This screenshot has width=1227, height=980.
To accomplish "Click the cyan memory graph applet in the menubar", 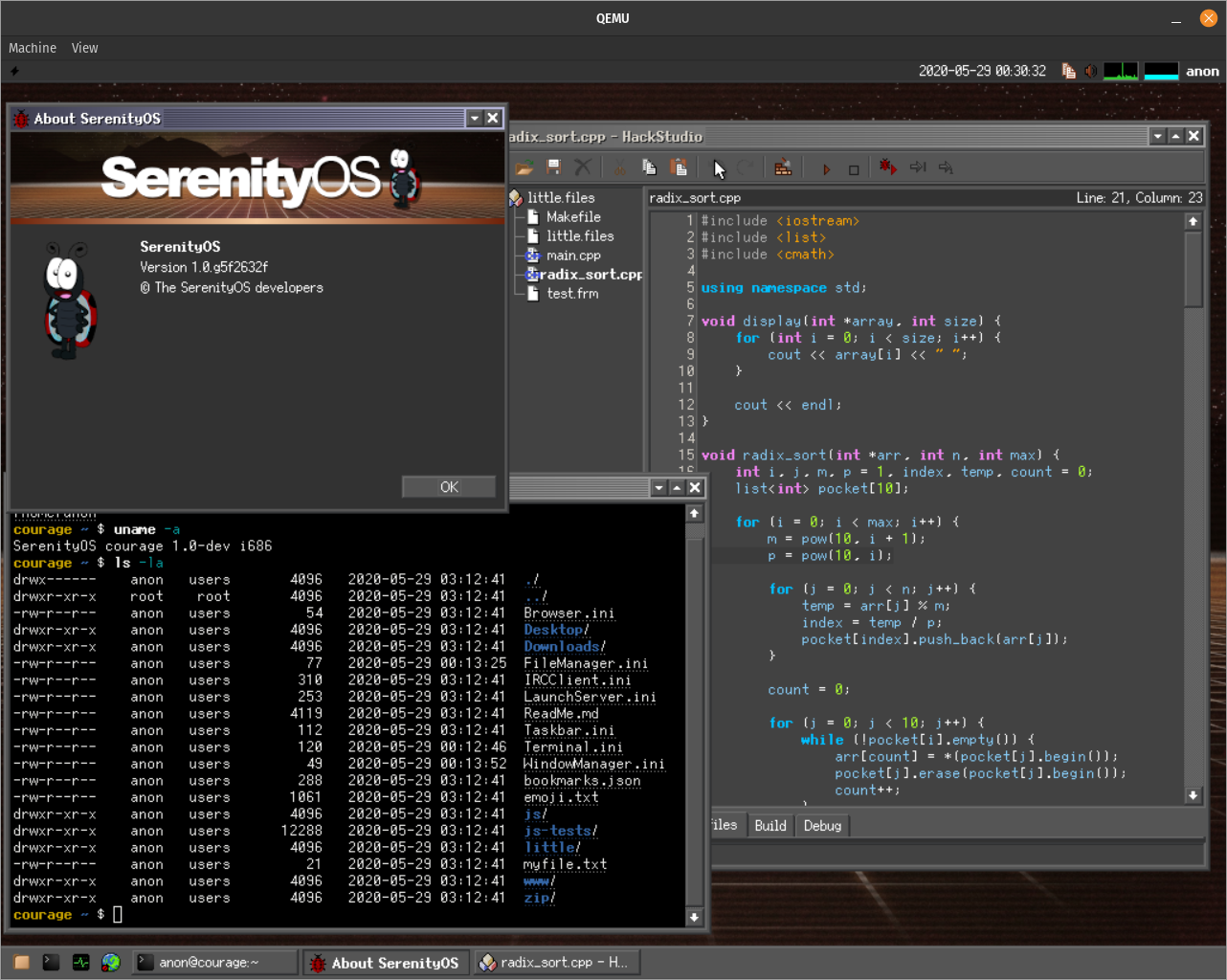I will click(1161, 71).
